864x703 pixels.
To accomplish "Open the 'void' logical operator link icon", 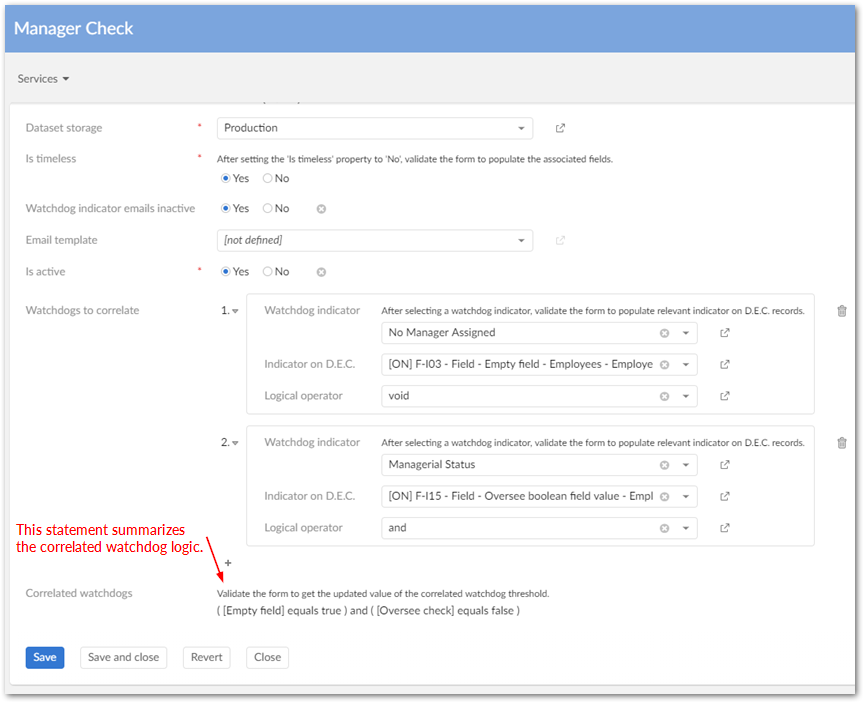I will [x=725, y=396].
